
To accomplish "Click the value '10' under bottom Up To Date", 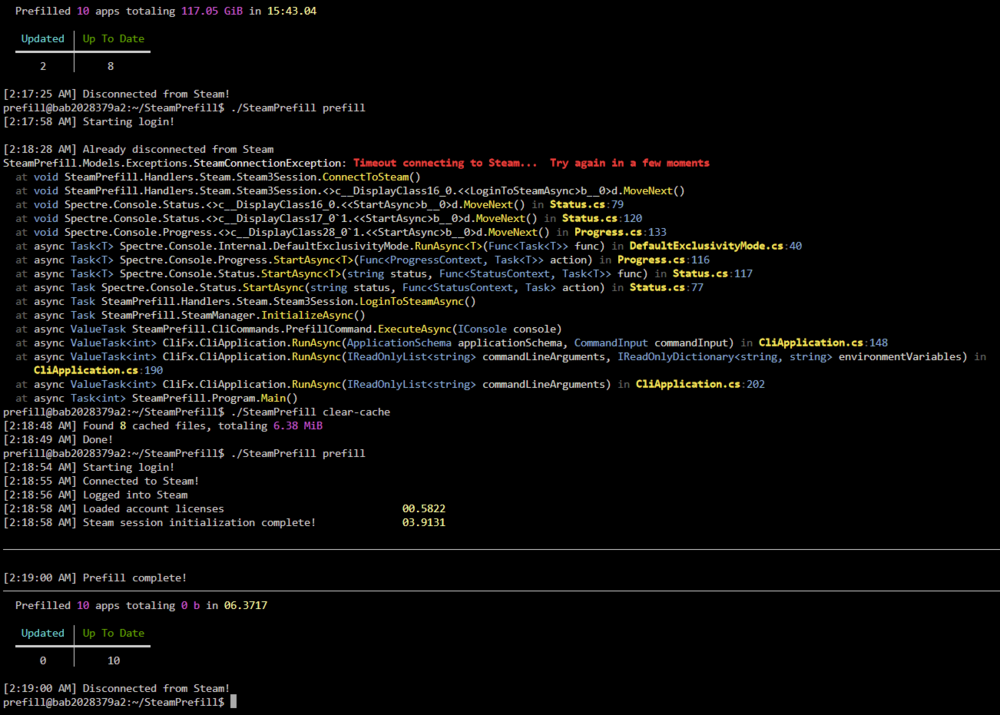I will point(114,660).
